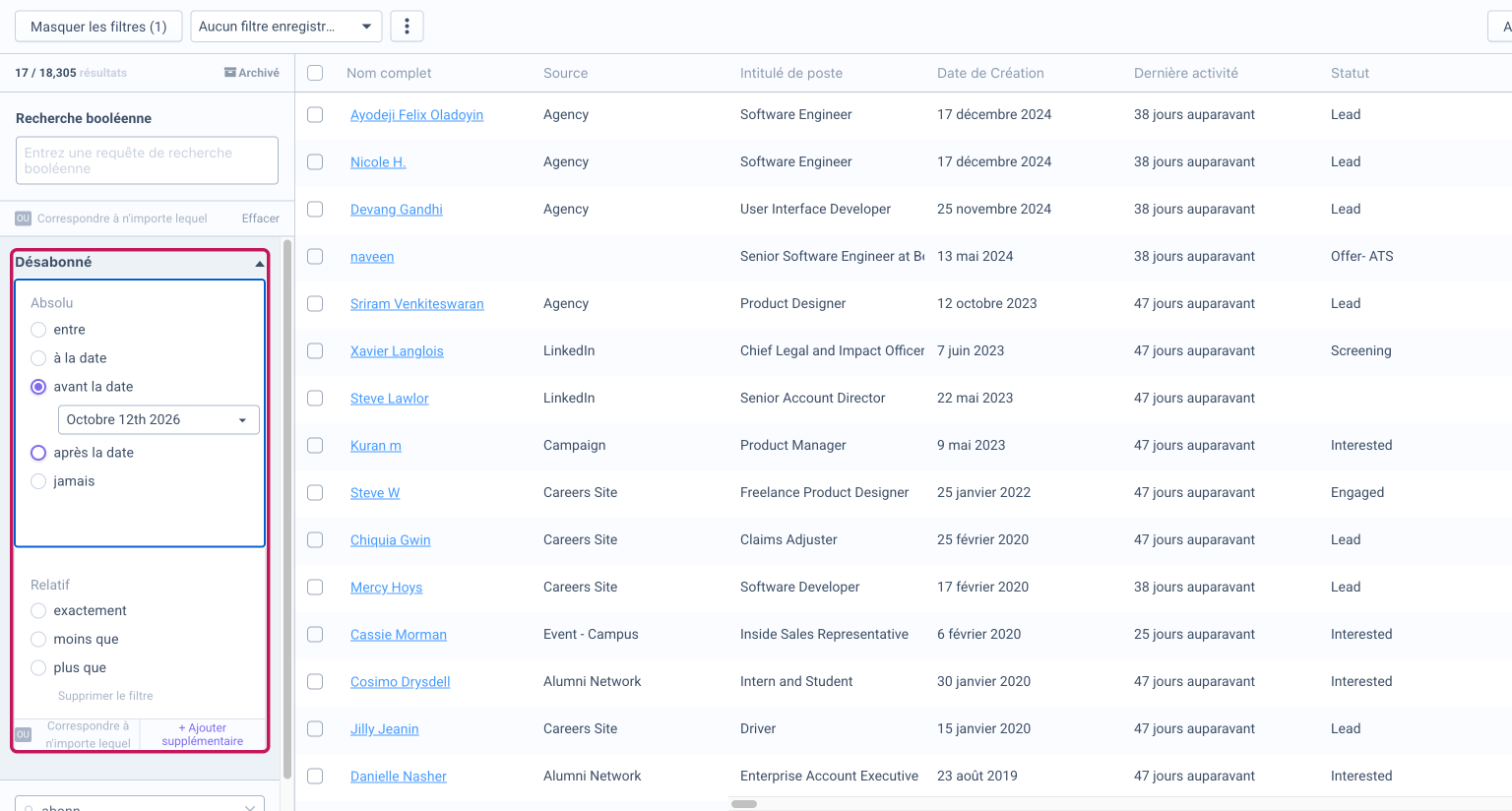
Task: Click the horizontal scrollbar under the table
Action: pos(744,804)
